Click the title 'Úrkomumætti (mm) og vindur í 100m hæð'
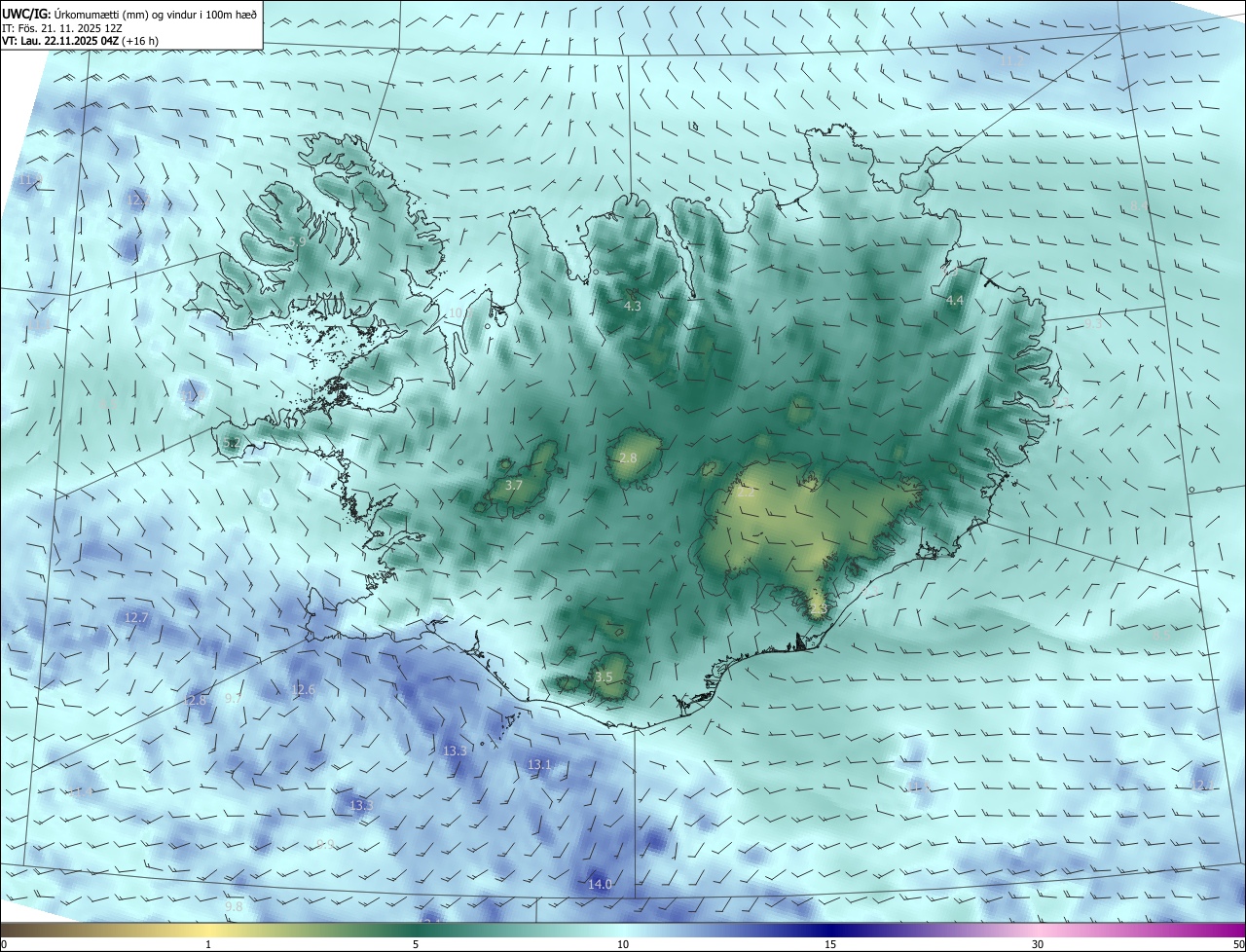Screen dimensions: 1246x952 coord(156,14)
